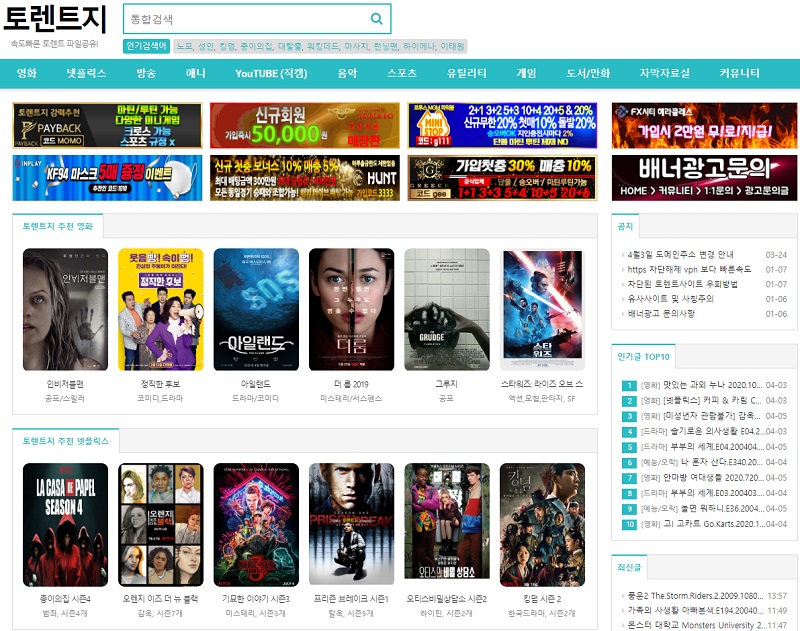Open the 넷플릭스 menu
The image size is (800, 631).
pos(86,73)
